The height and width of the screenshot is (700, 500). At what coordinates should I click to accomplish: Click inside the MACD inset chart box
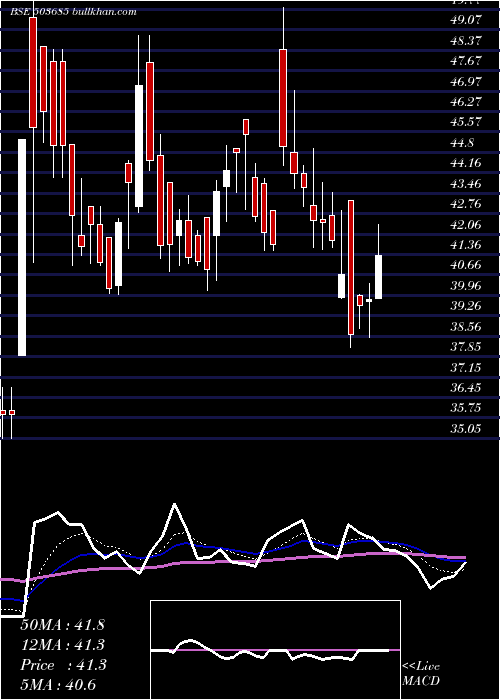click(275, 650)
